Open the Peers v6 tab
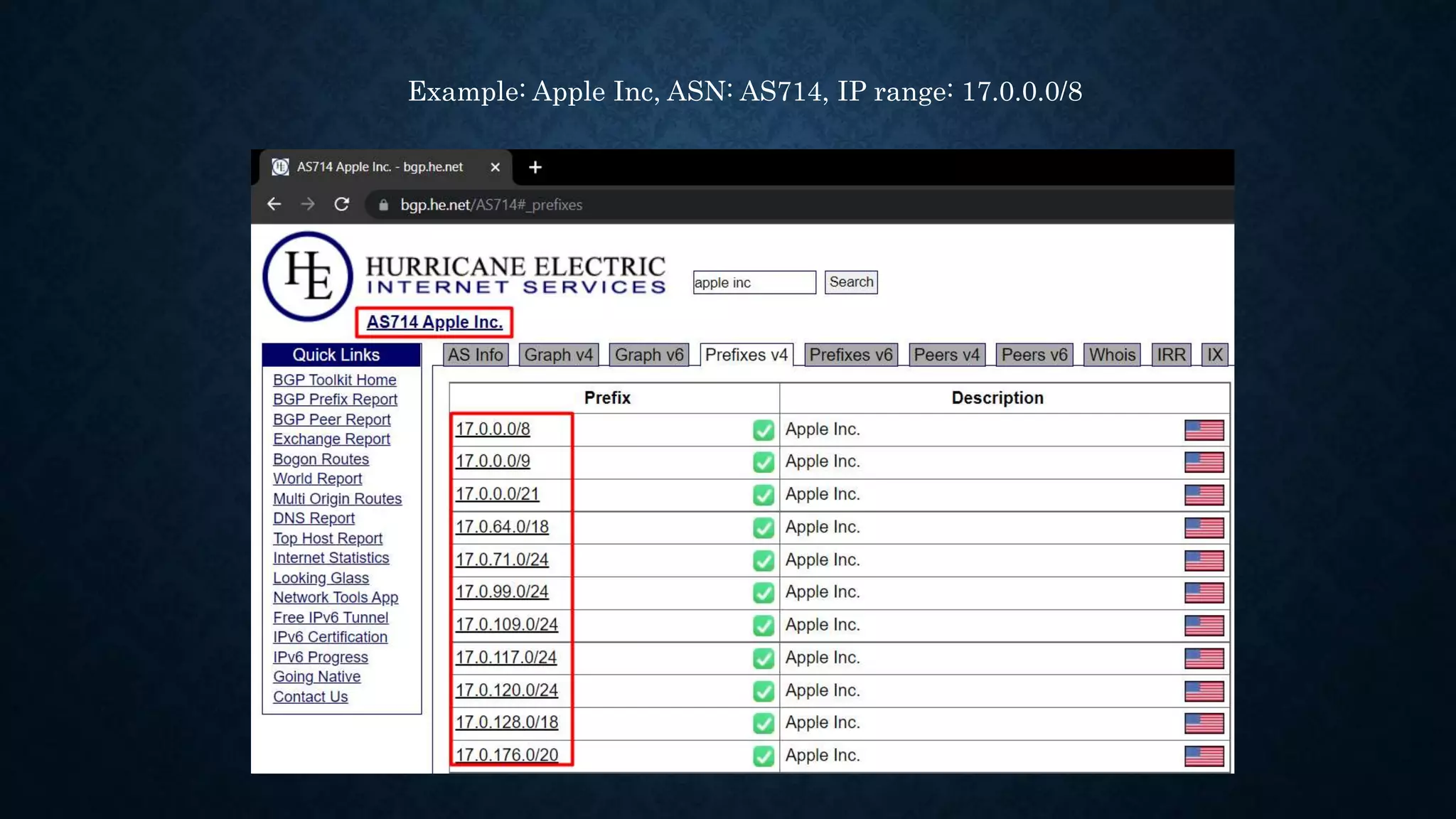 [1034, 355]
